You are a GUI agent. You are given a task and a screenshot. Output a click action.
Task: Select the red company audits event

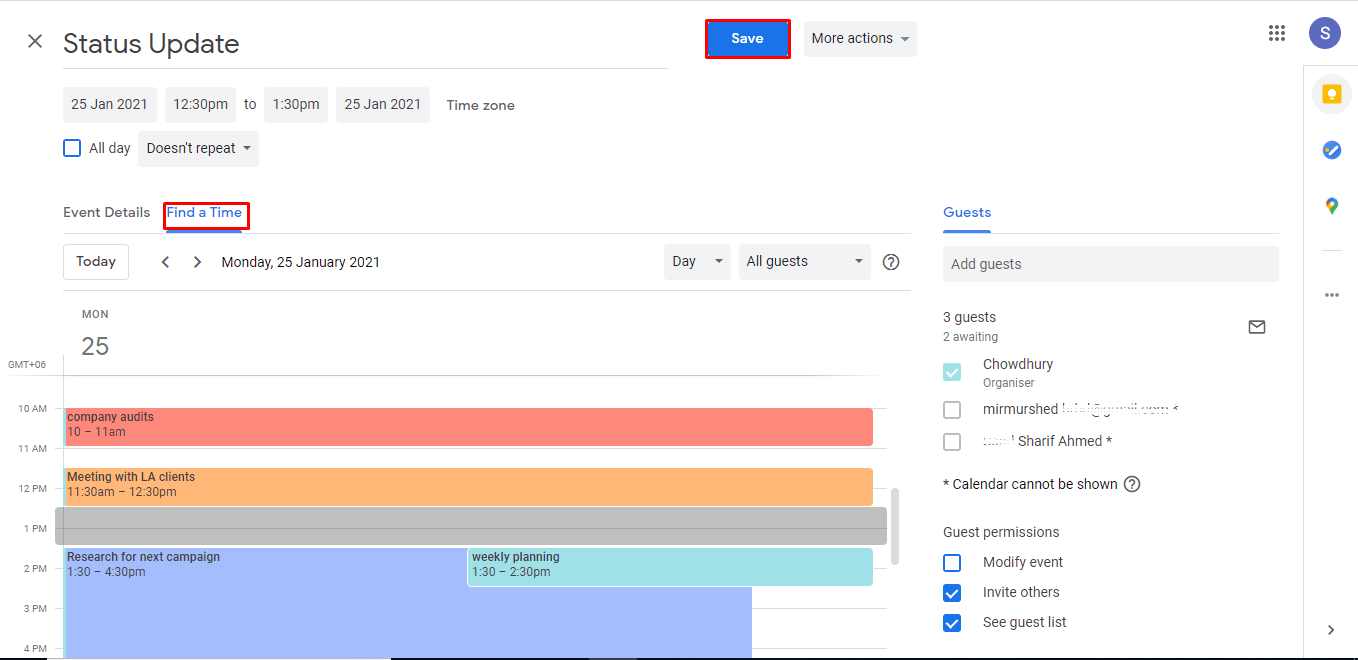click(468, 427)
